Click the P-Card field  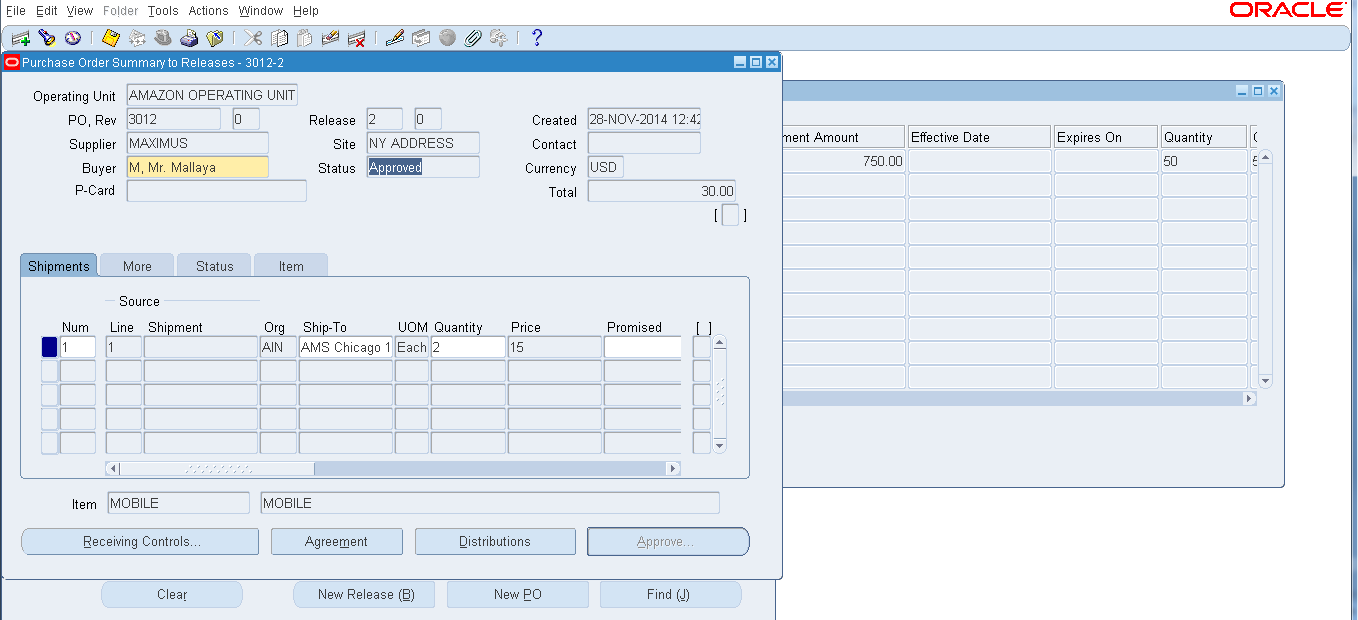click(217, 191)
